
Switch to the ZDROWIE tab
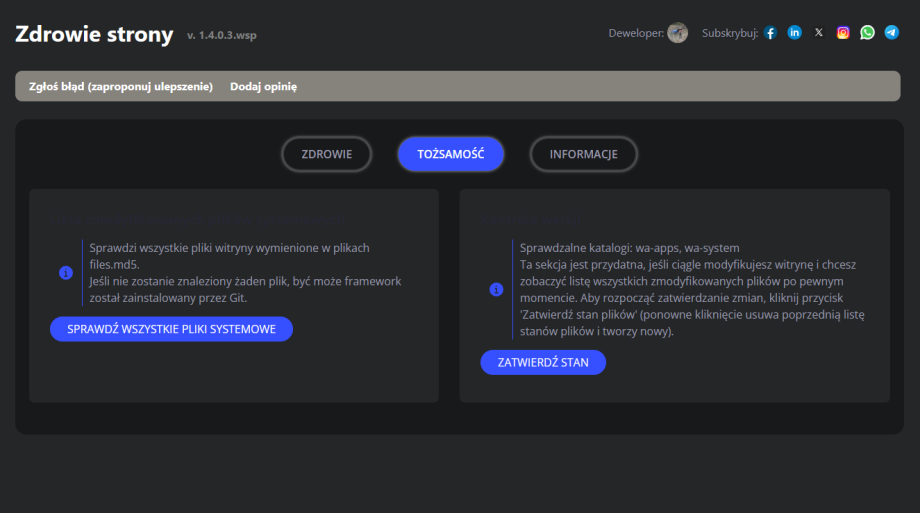coord(326,154)
